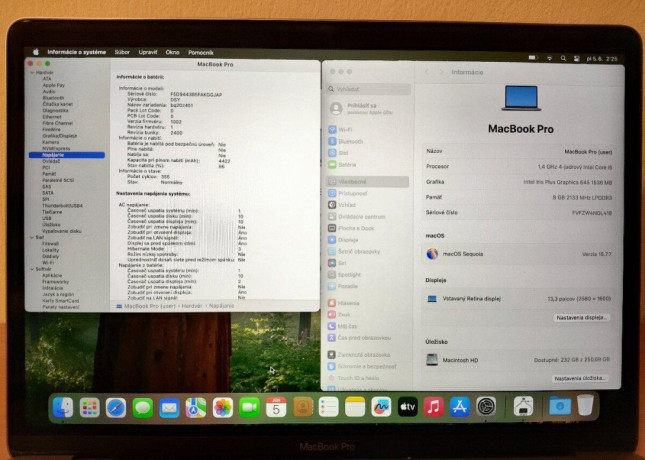The width and height of the screenshot is (645, 460).
Task: Click the Vyhľadať search field
Action: tap(369, 89)
